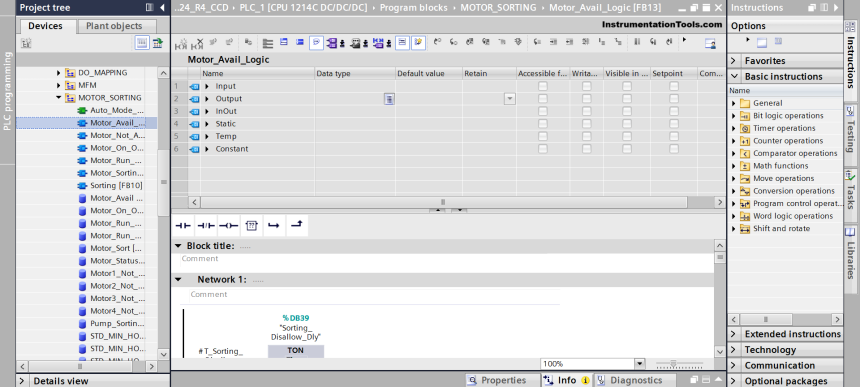Image resolution: width=860 pixels, height=387 pixels.
Task: Click the Info tab yellow indicator icon
Action: pyautogui.click(x=585, y=380)
